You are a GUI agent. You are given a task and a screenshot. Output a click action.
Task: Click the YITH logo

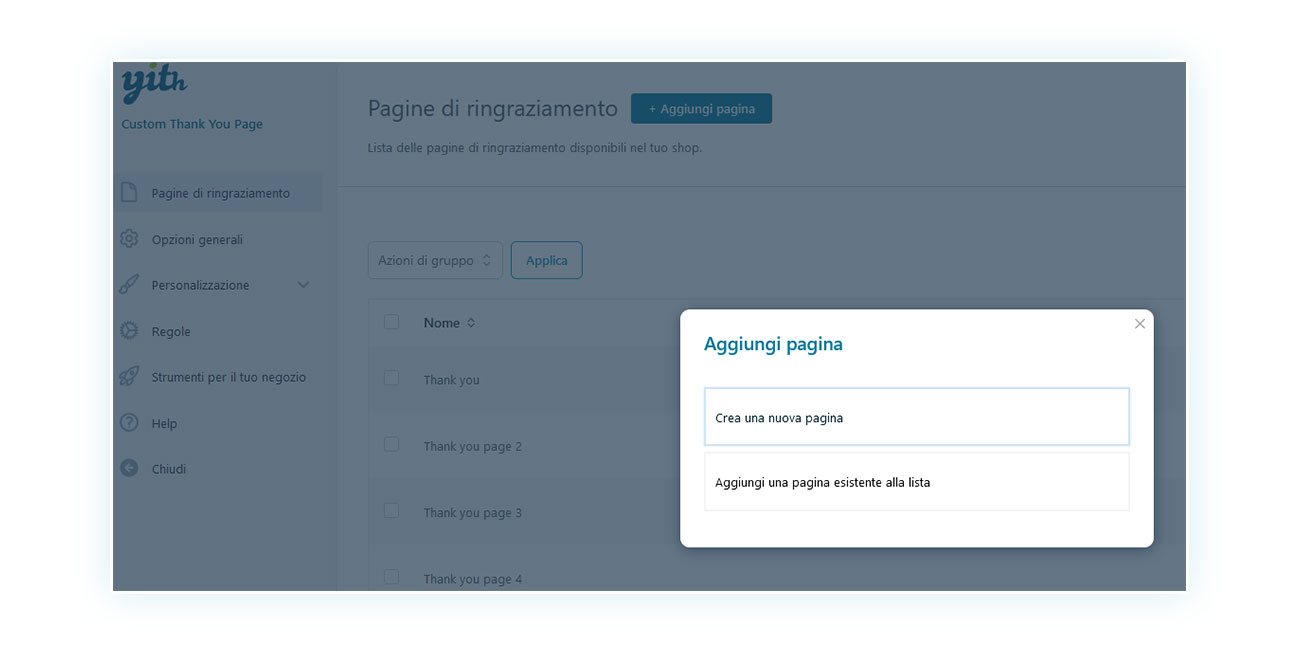(154, 83)
